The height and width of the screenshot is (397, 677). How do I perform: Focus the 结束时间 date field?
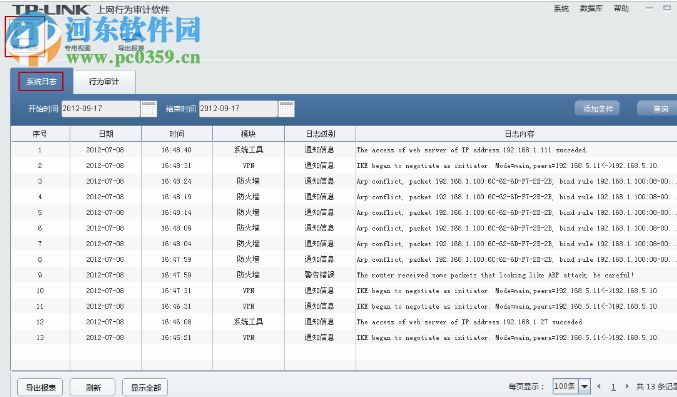point(238,108)
